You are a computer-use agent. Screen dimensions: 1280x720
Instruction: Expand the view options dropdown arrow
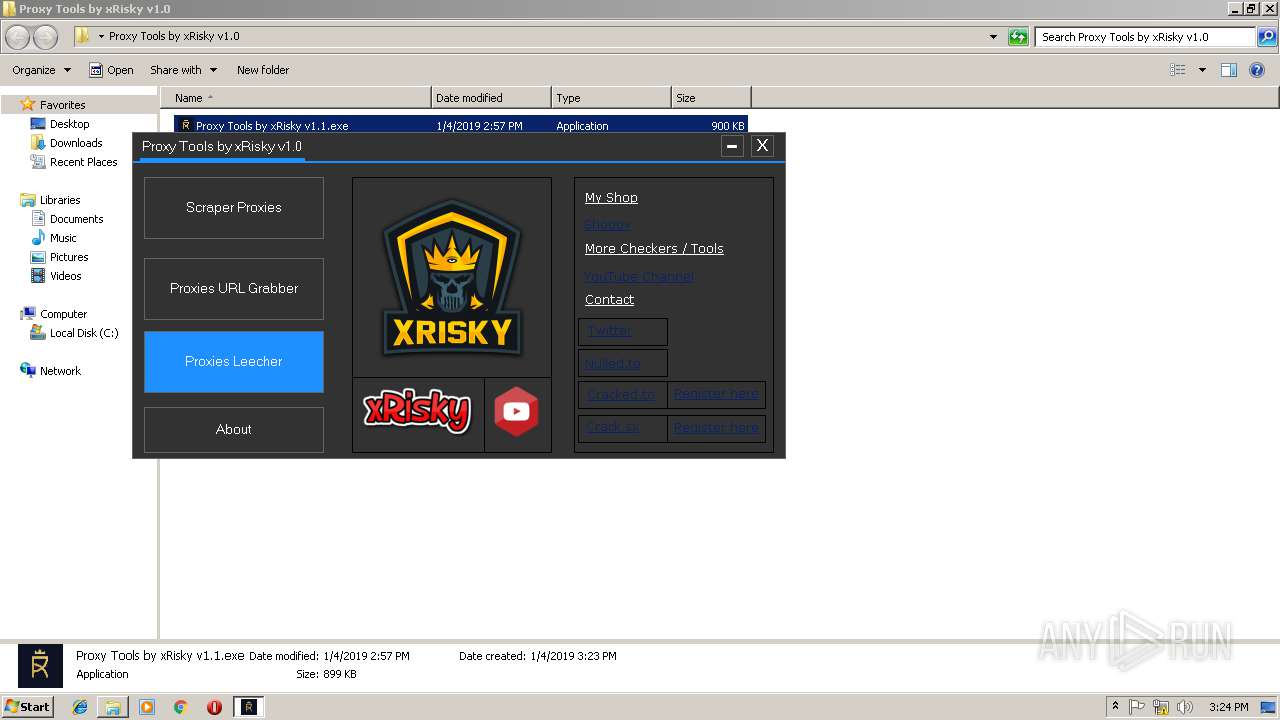coord(1202,70)
